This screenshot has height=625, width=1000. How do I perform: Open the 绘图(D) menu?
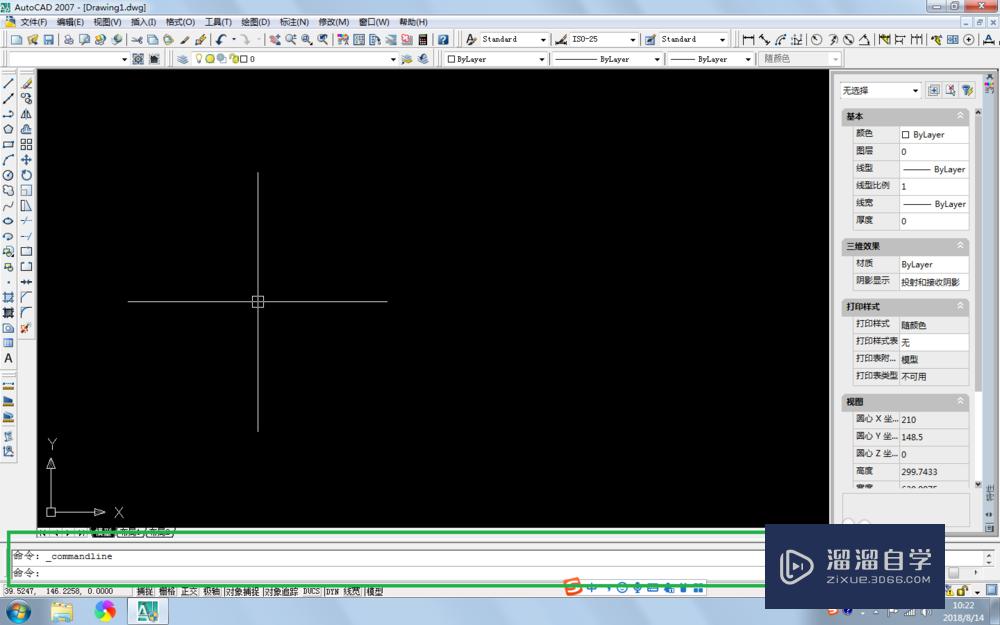pos(255,22)
